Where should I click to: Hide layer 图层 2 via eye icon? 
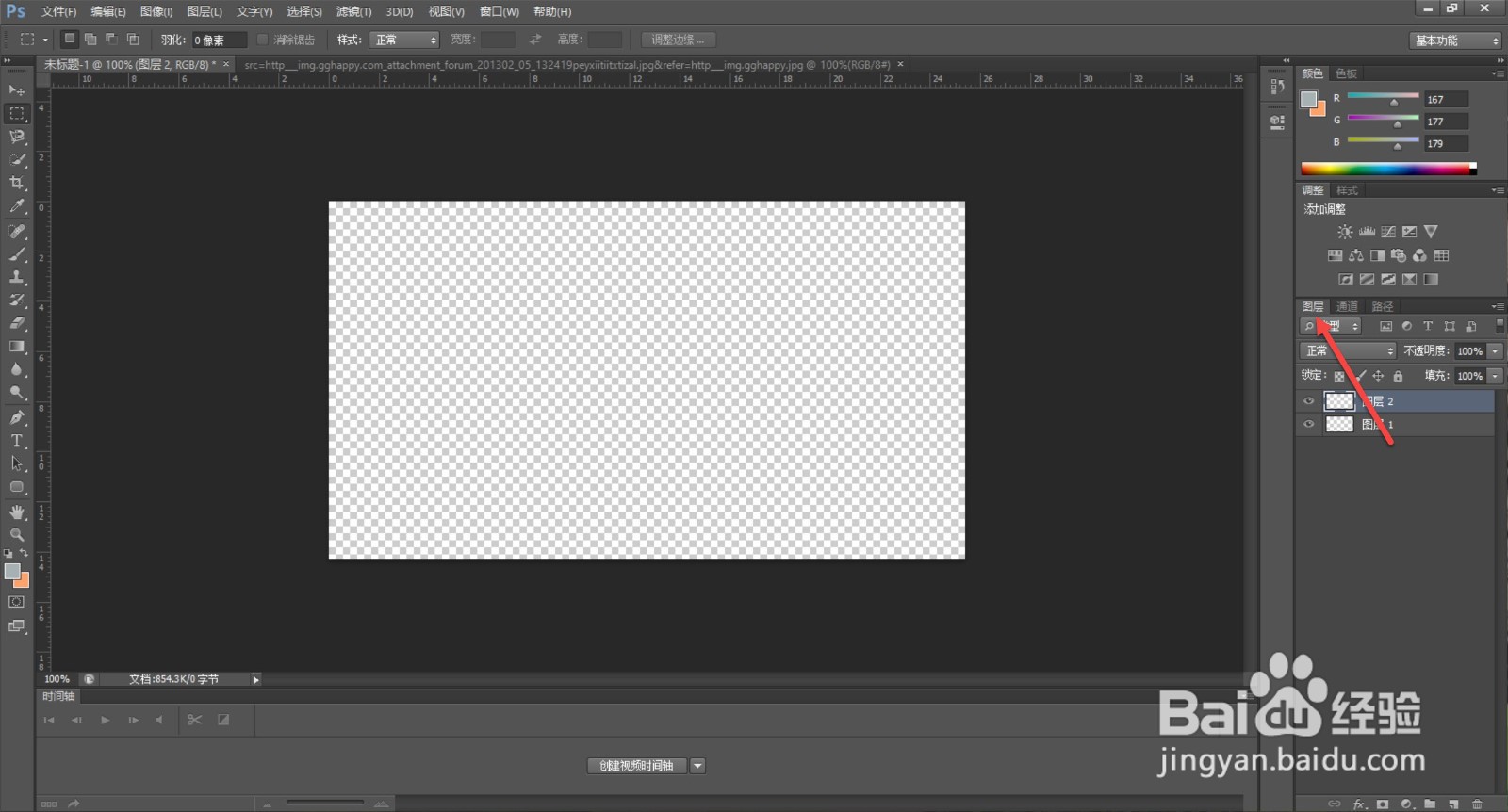tap(1308, 401)
